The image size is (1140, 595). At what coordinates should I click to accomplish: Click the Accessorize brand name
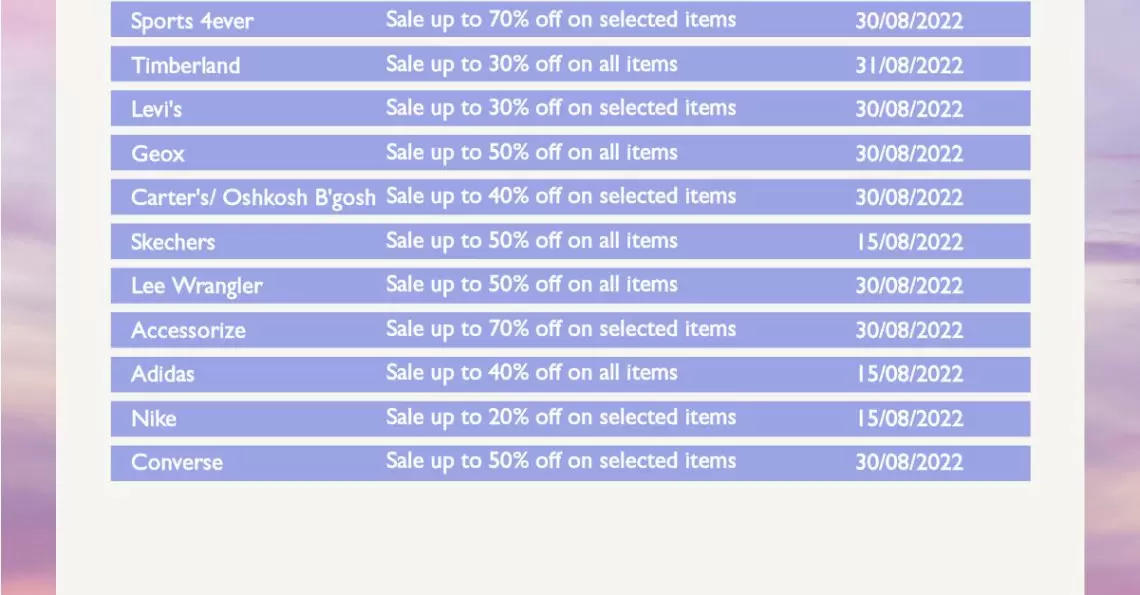pos(188,330)
